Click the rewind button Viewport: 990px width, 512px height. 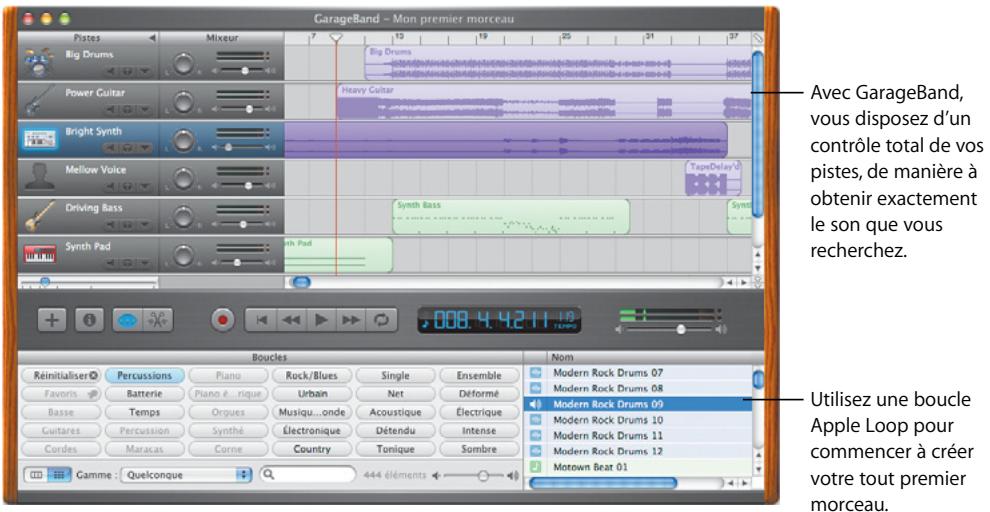click(291, 320)
